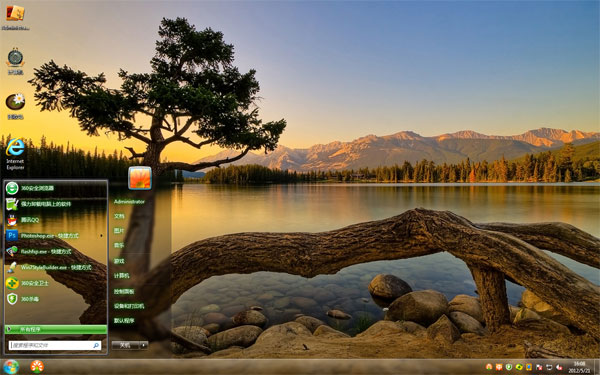Click the yellow-blue square tray icon
The height and width of the screenshot is (375, 600).
point(529,367)
